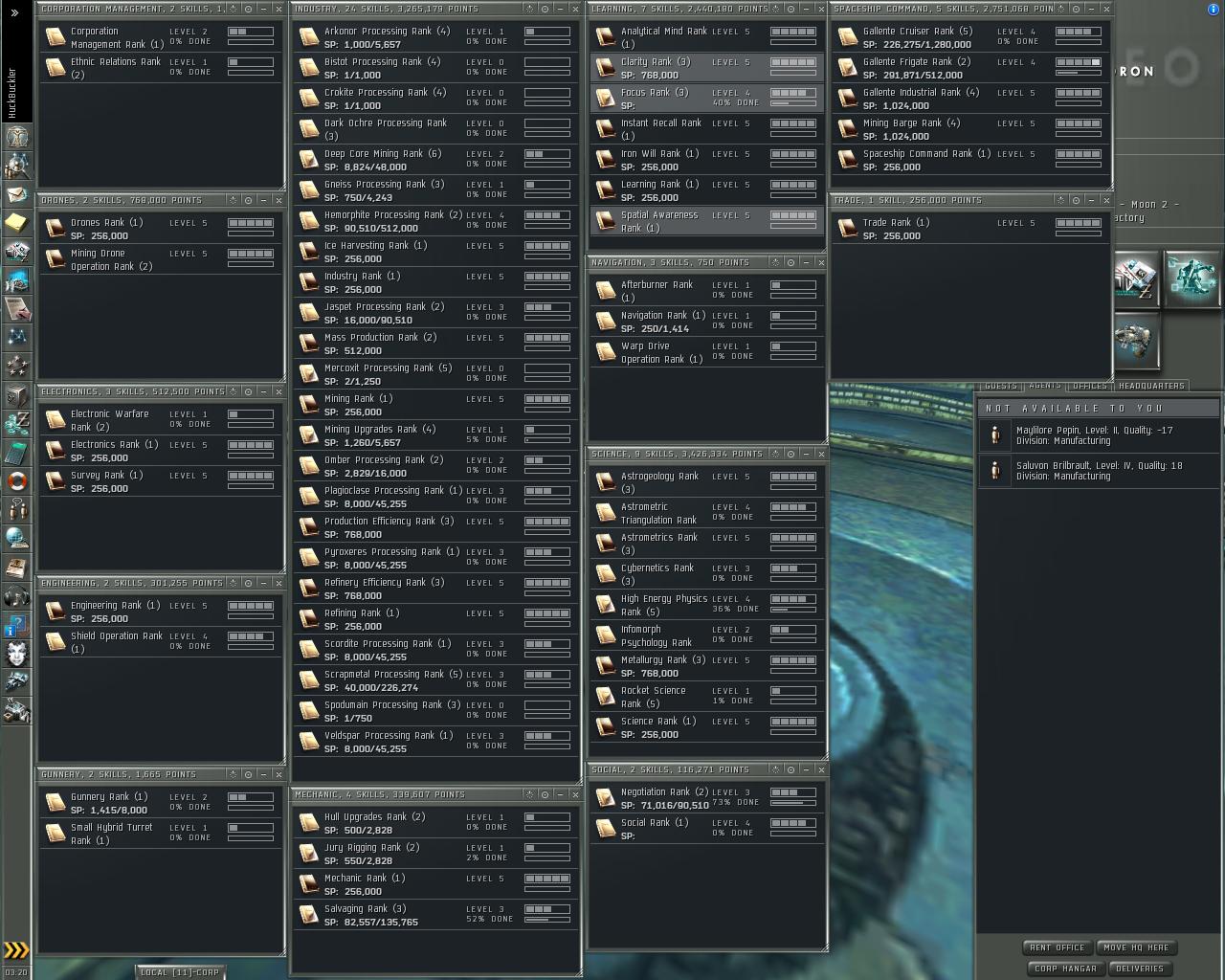Switch to the Offices tab
This screenshot has width=1225, height=980.
point(1090,386)
